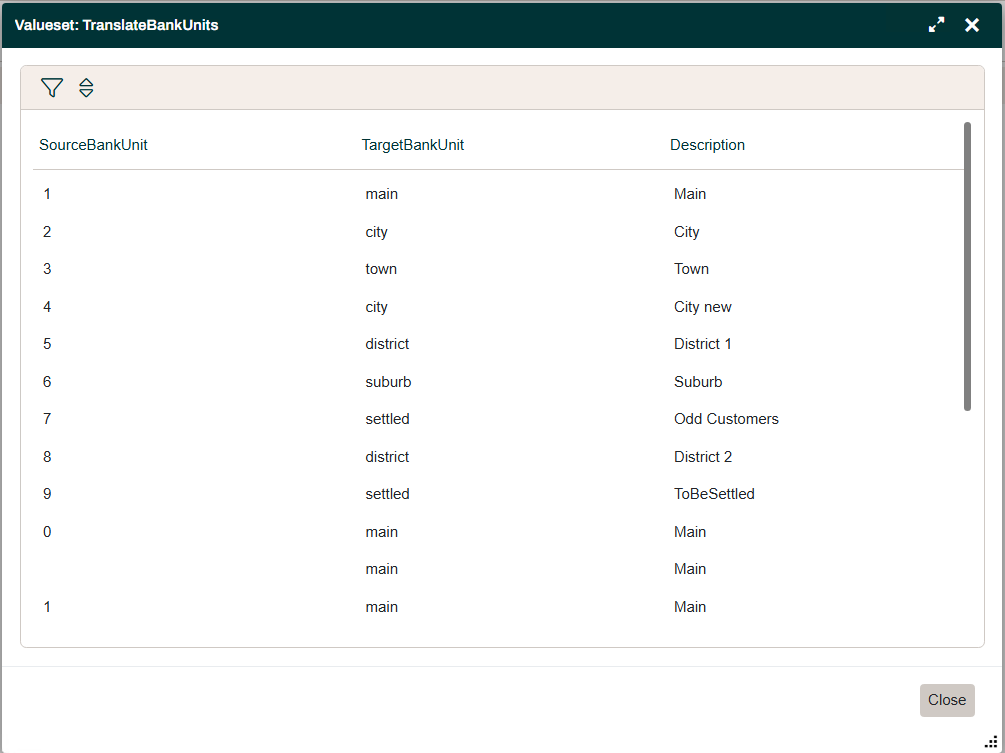Select the ToBeSettled row
This screenshot has height=753, width=1005.
[714, 493]
